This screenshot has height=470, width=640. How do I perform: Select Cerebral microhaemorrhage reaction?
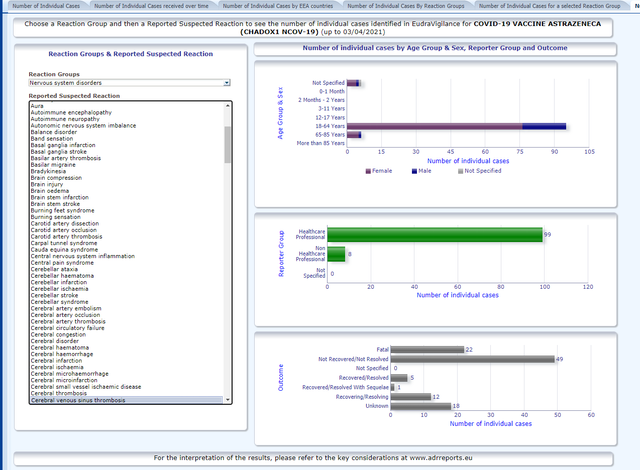coord(69,373)
